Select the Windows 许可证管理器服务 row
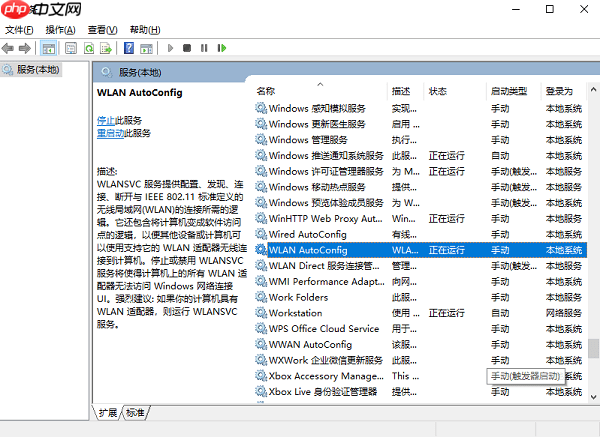The height and width of the screenshot is (437, 600). [x=419, y=171]
